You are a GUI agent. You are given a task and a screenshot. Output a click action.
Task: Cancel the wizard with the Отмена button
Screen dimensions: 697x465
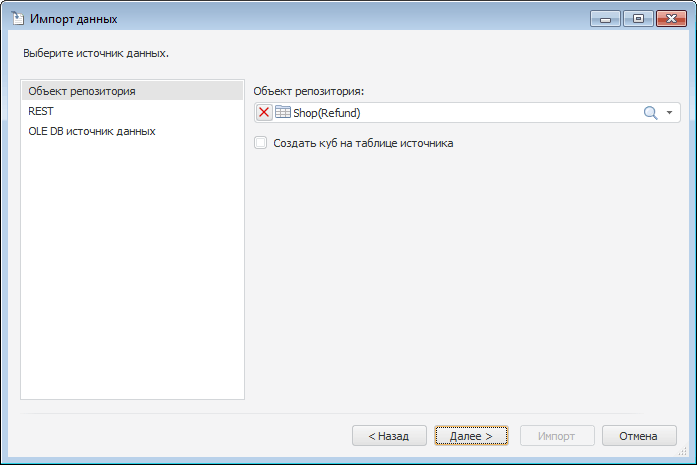pos(638,436)
